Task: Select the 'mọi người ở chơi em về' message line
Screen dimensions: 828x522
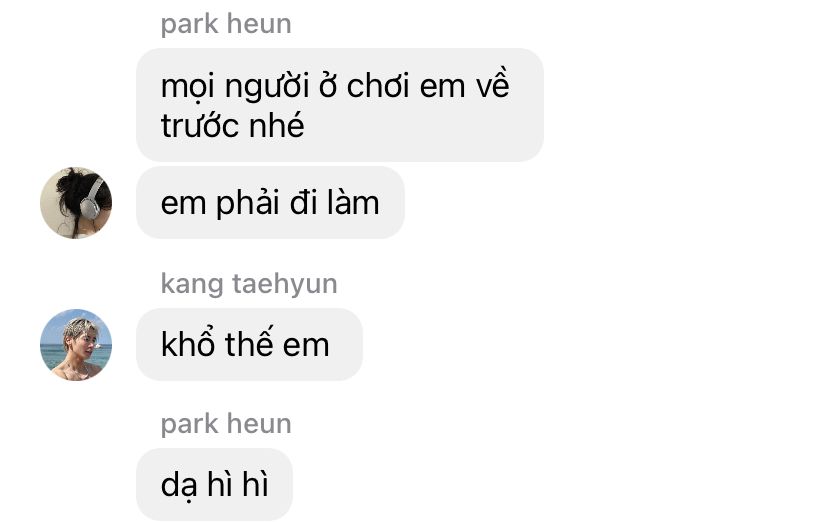Action: 335,84
